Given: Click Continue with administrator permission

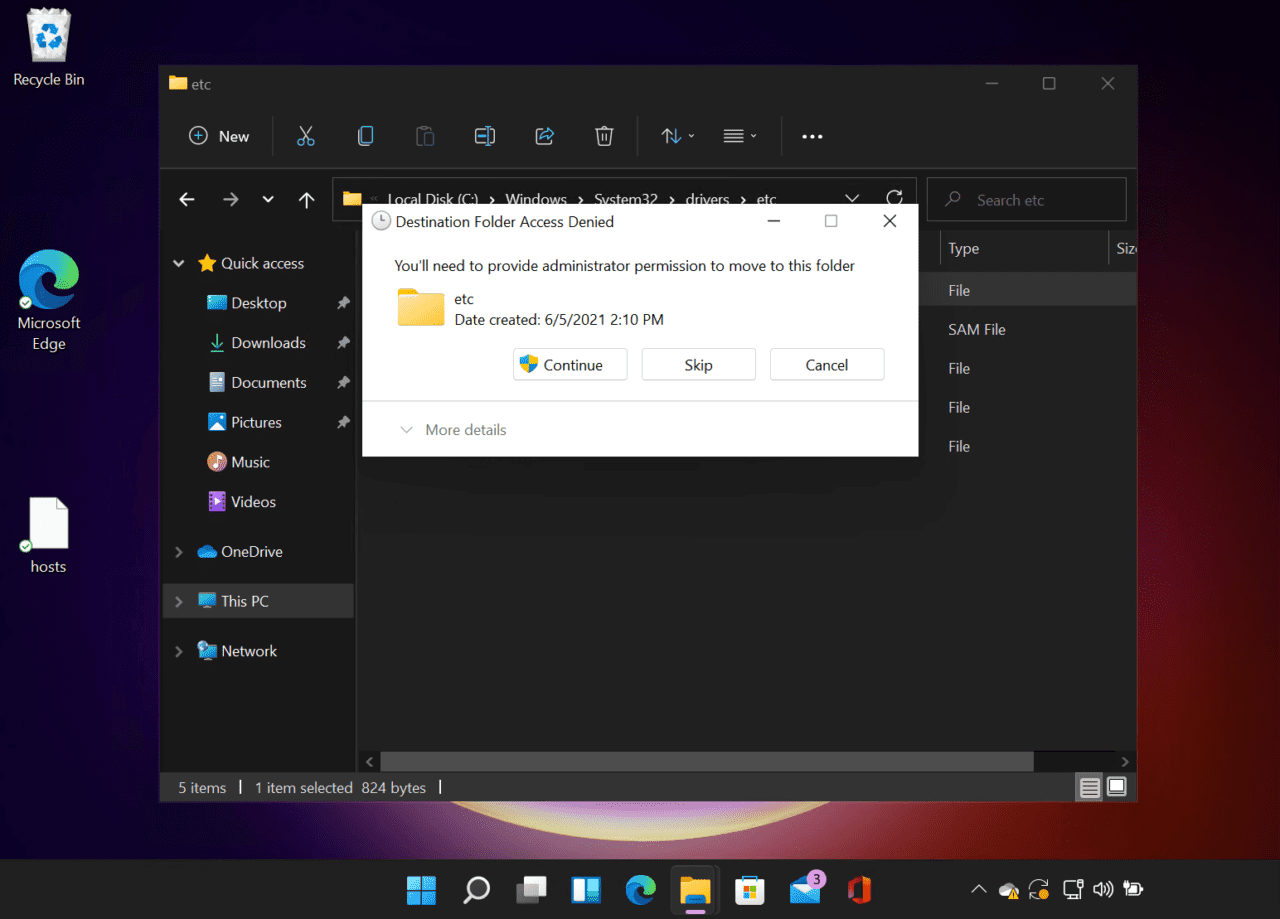Looking at the screenshot, I should coord(569,364).
